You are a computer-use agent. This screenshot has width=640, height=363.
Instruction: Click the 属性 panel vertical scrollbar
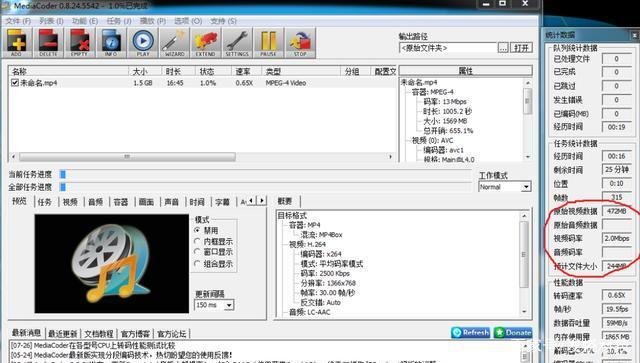[x=528, y=120]
